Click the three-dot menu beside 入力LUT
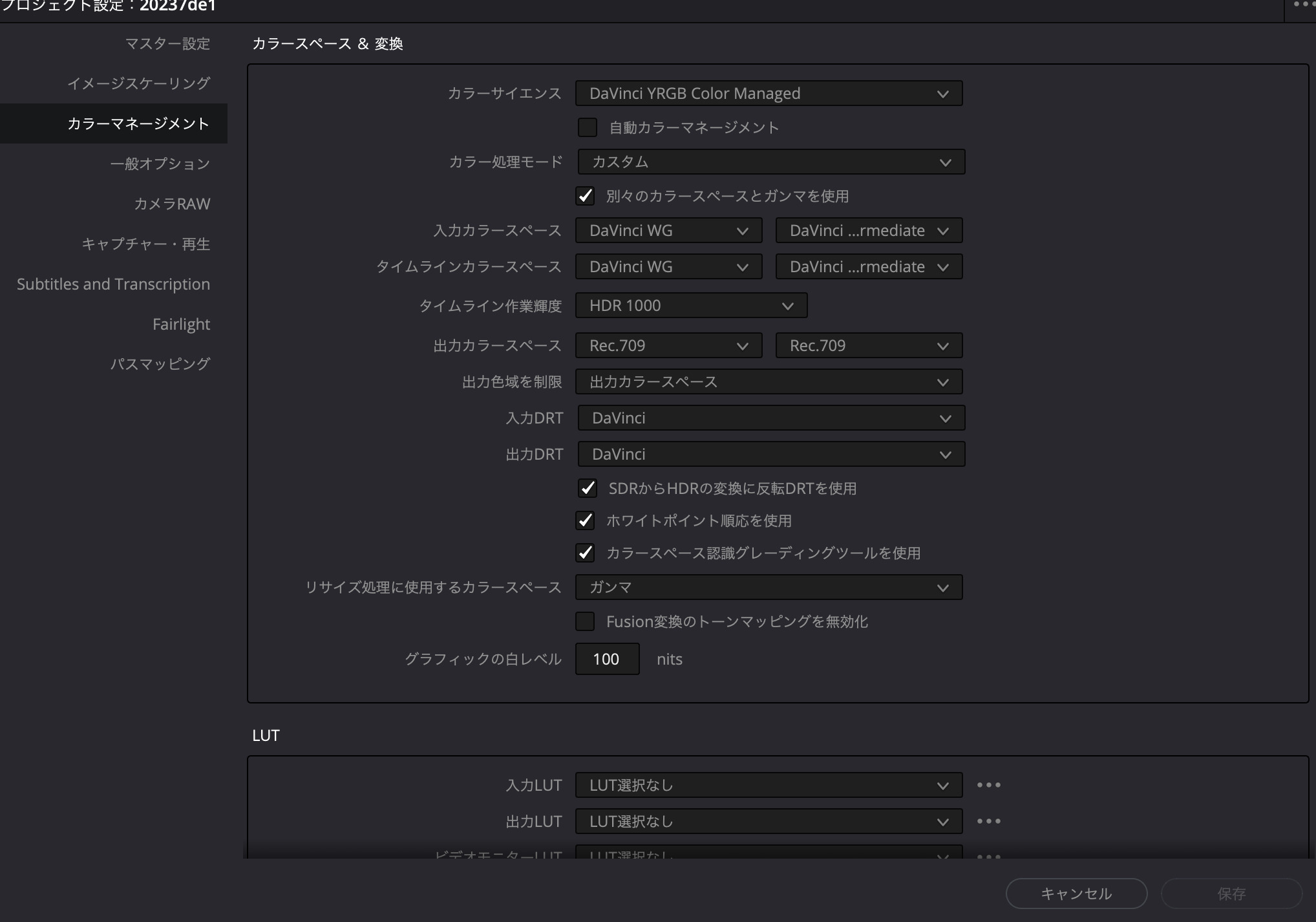 coord(988,785)
